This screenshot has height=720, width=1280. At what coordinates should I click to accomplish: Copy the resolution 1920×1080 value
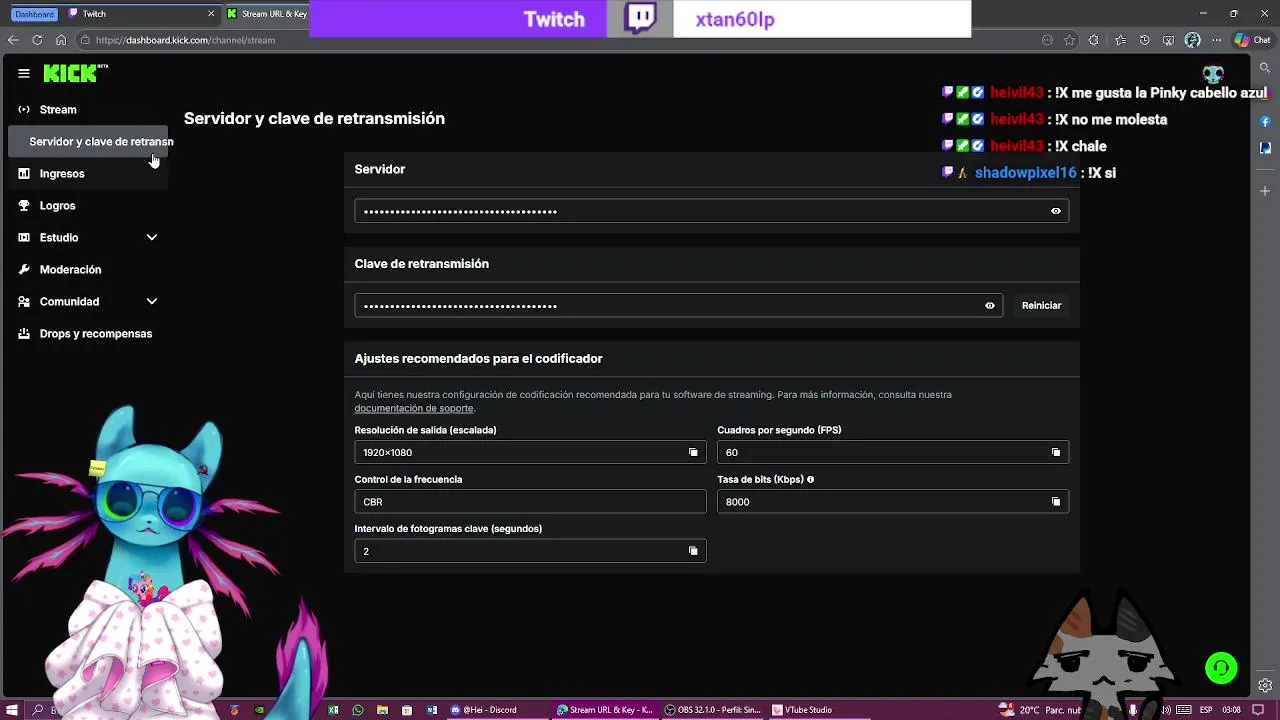tap(693, 452)
